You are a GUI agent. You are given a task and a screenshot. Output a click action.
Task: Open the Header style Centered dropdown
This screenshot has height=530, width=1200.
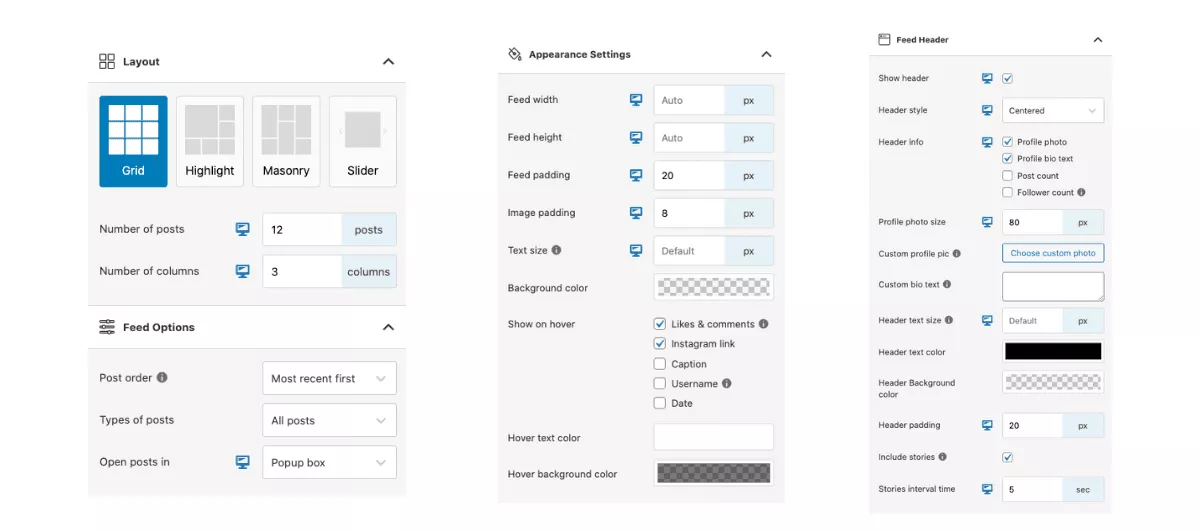pos(1053,110)
